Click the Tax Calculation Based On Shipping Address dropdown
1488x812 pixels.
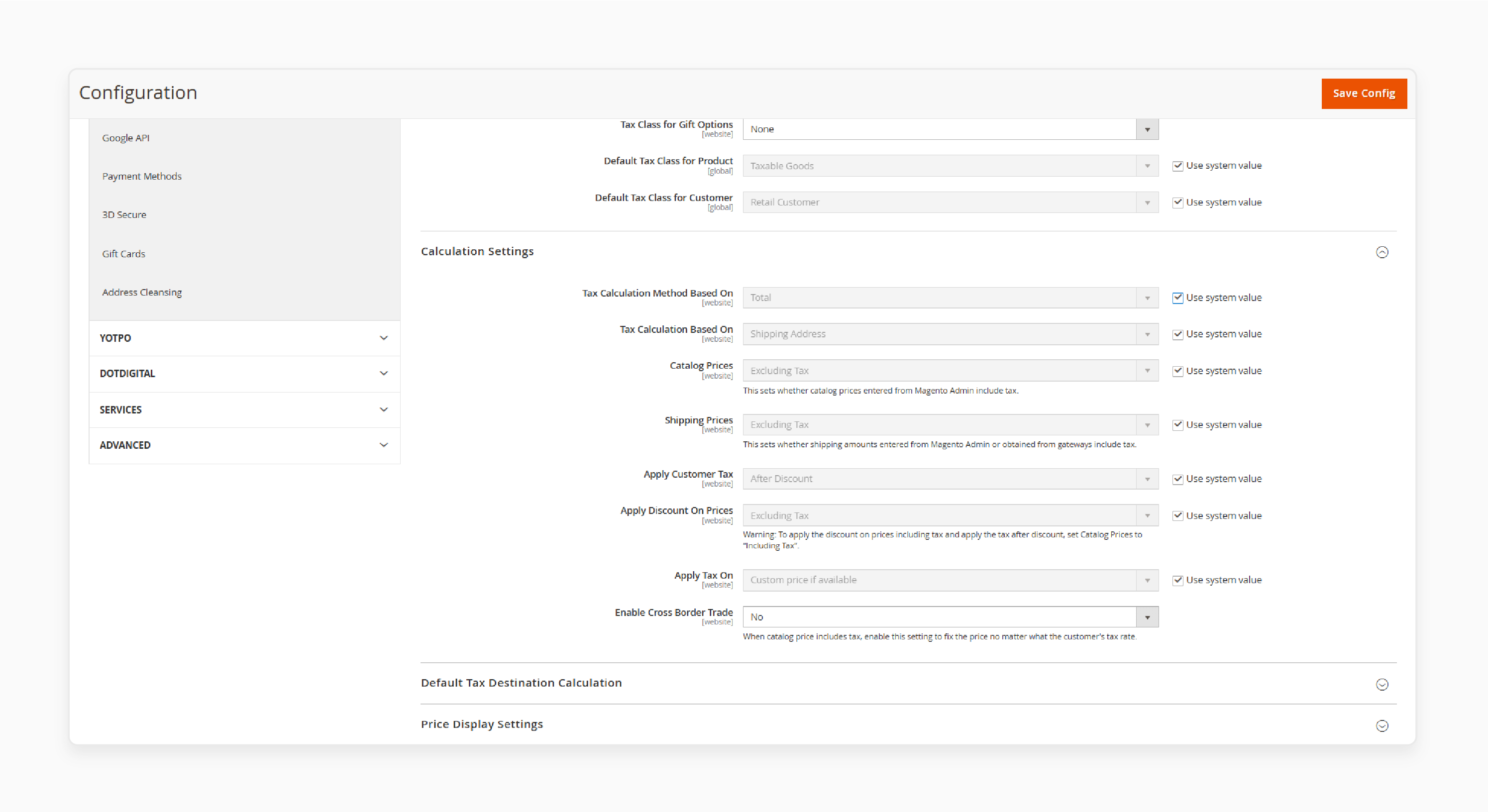(950, 334)
